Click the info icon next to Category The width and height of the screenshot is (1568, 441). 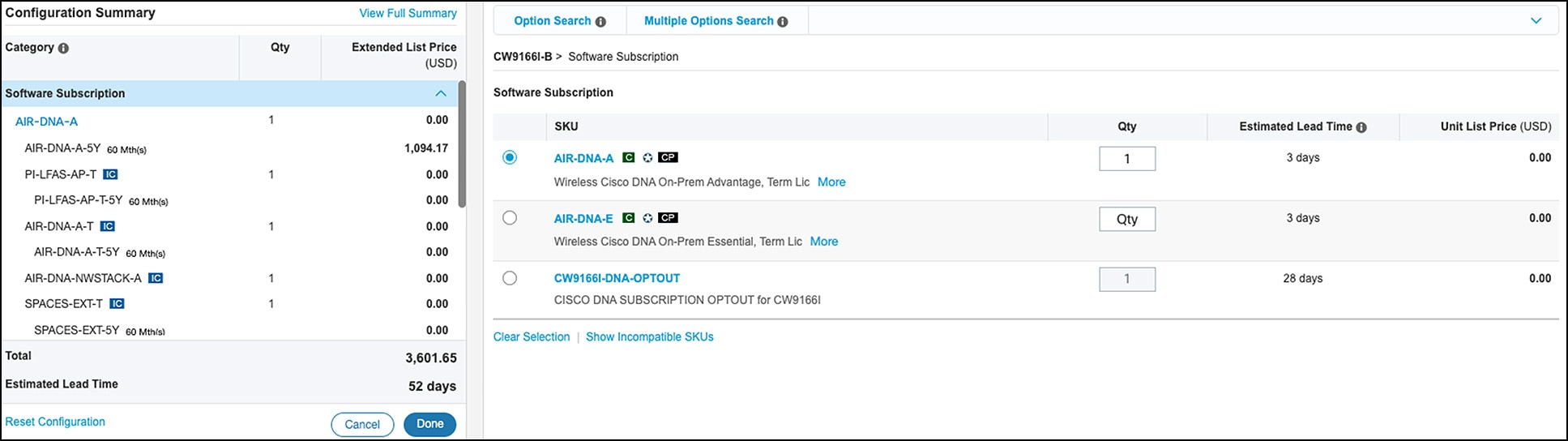[63, 48]
